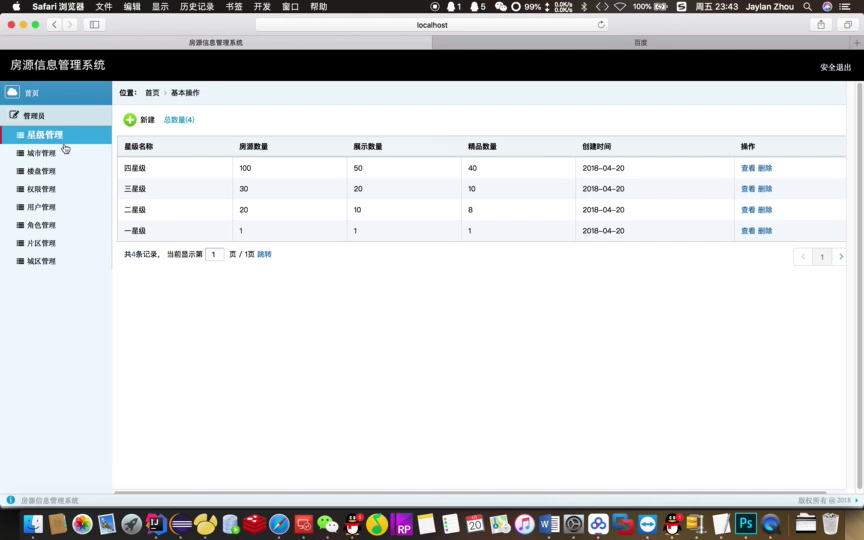The width and height of the screenshot is (864, 540).
Task: Click the cloud Home icon in sidebar
Action: coord(12,92)
